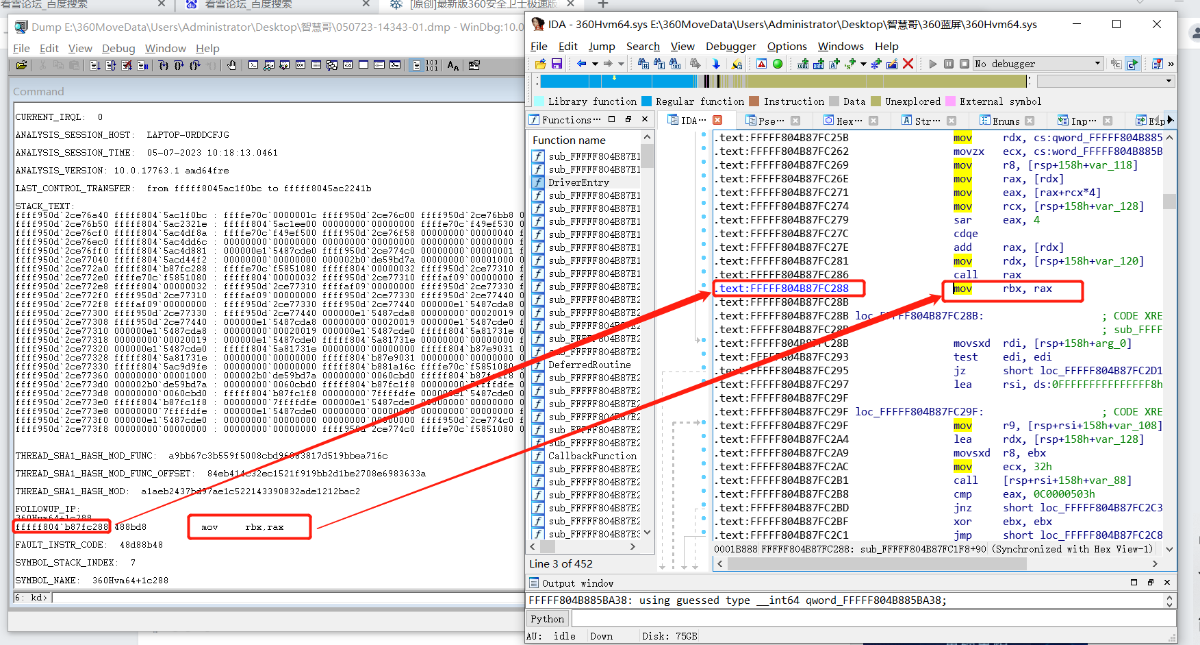Open the Call Stack icon in WinDbg toolbar

click(x=331, y=65)
